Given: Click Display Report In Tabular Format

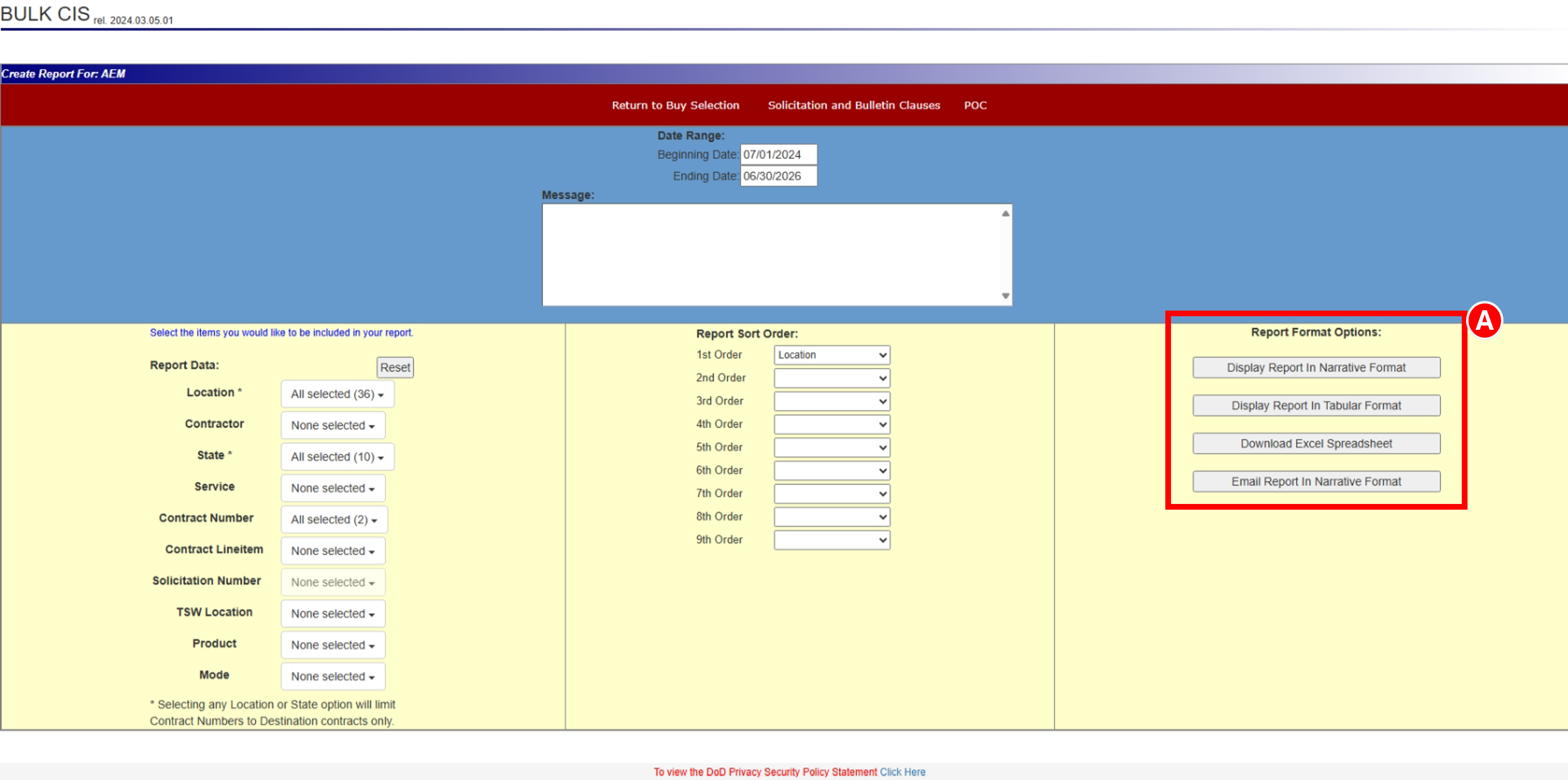Looking at the screenshot, I should (1316, 405).
